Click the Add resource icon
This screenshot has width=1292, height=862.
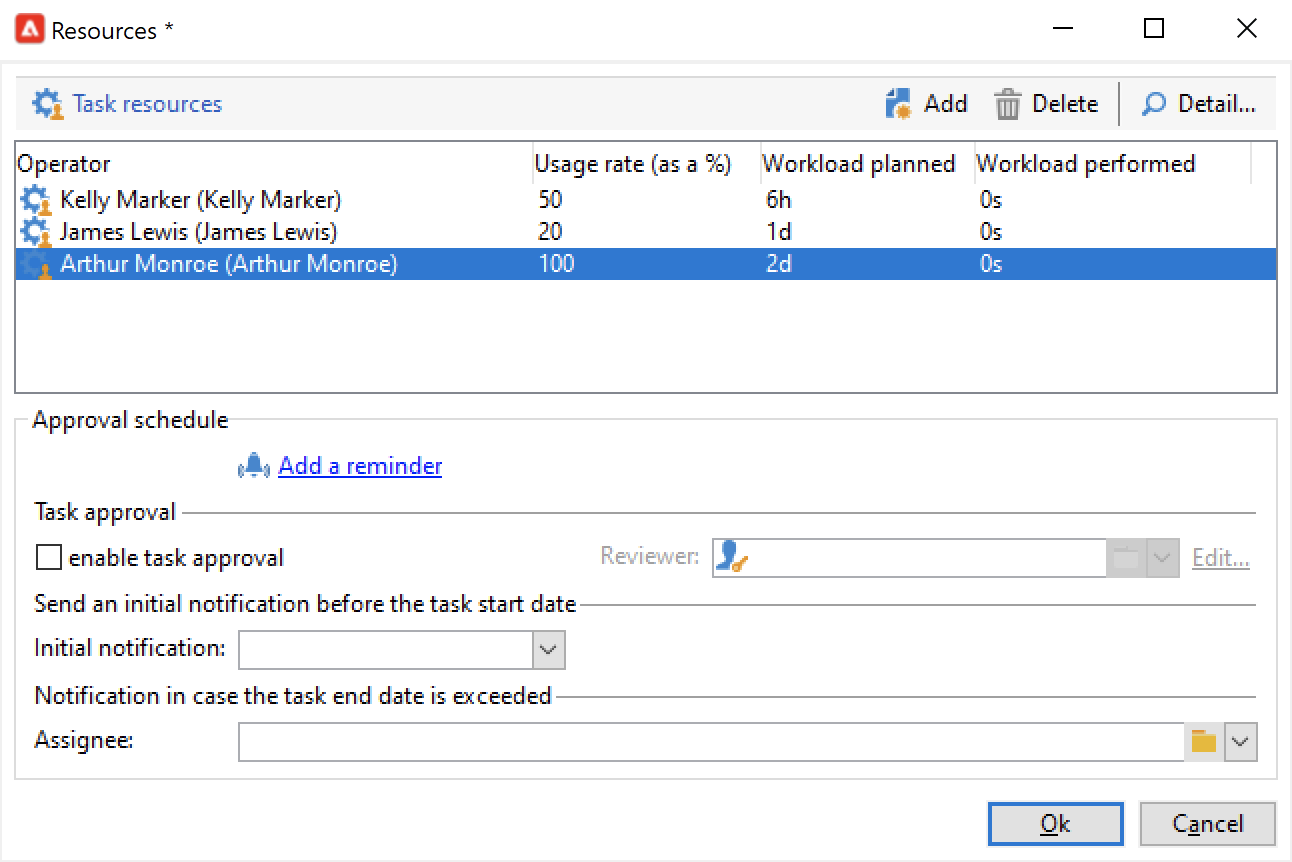click(x=899, y=104)
